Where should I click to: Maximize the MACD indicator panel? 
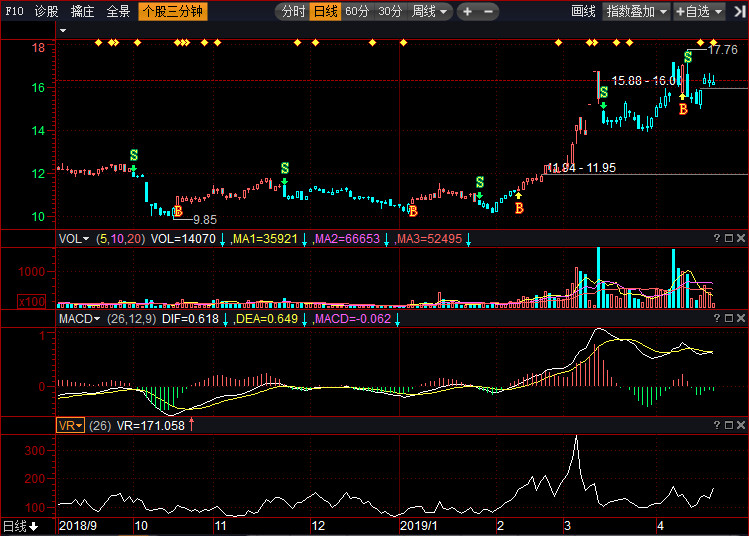click(x=729, y=319)
